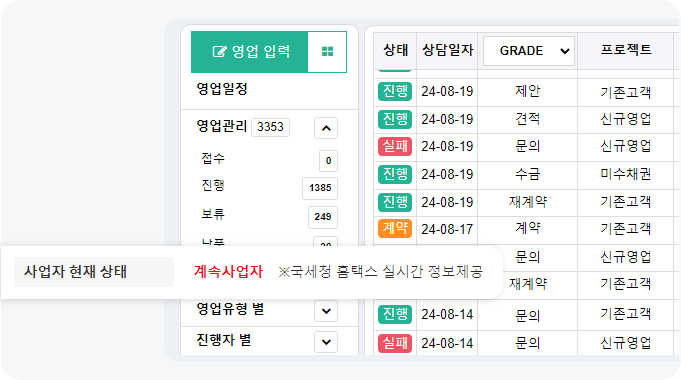Click the 영업 입력 button
Viewport: 681px width, 380px height.
tap(250, 52)
